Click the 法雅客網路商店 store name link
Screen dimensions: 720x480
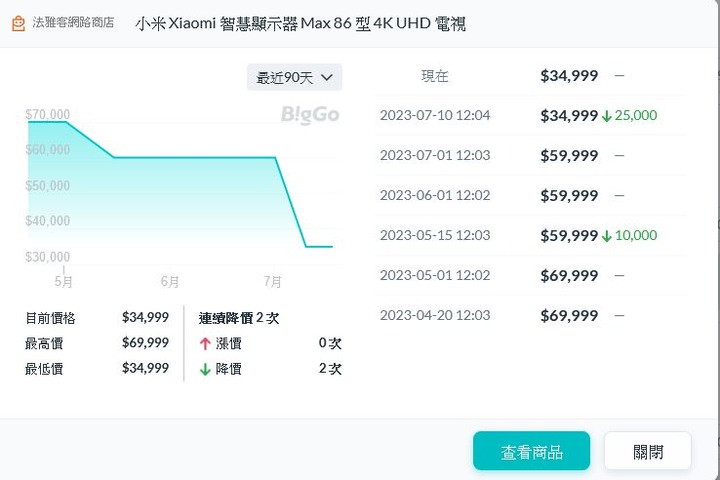click(73, 23)
